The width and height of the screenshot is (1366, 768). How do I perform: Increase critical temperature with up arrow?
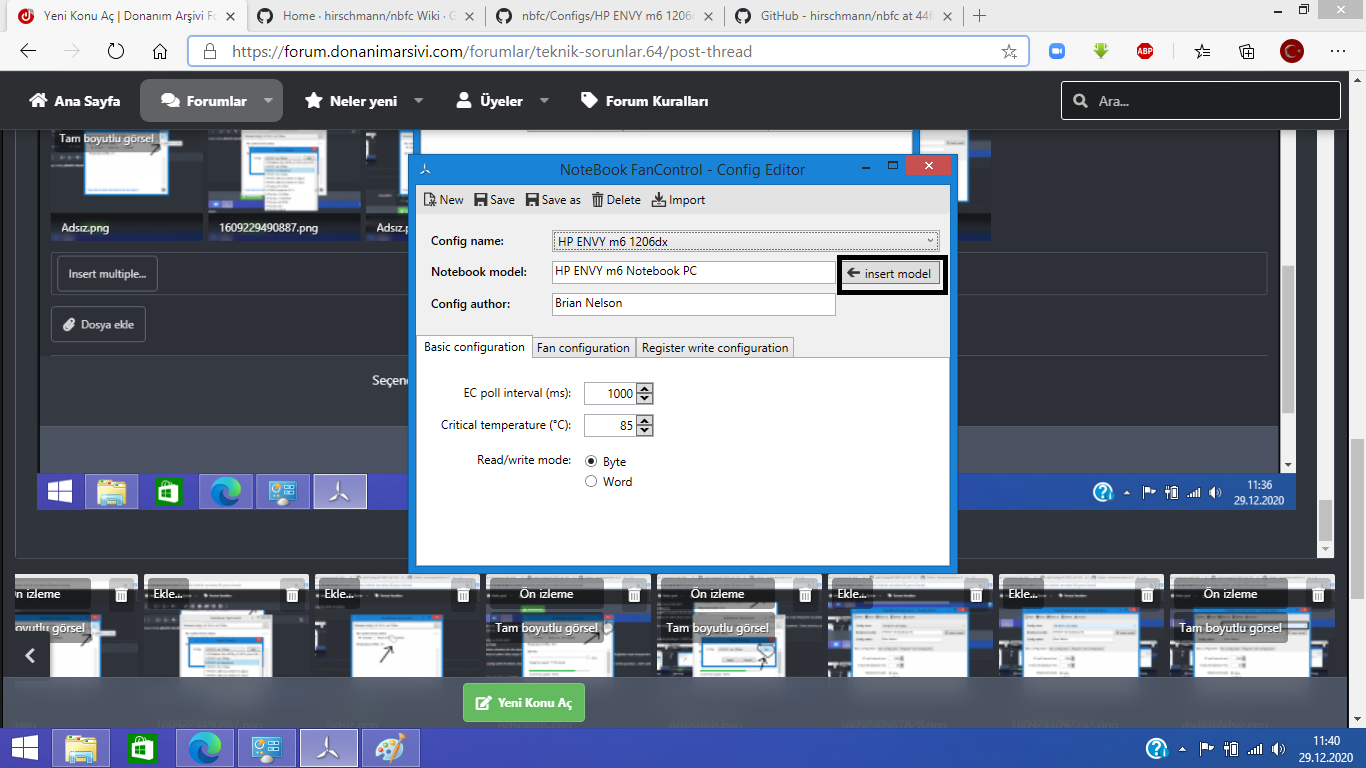click(x=645, y=421)
